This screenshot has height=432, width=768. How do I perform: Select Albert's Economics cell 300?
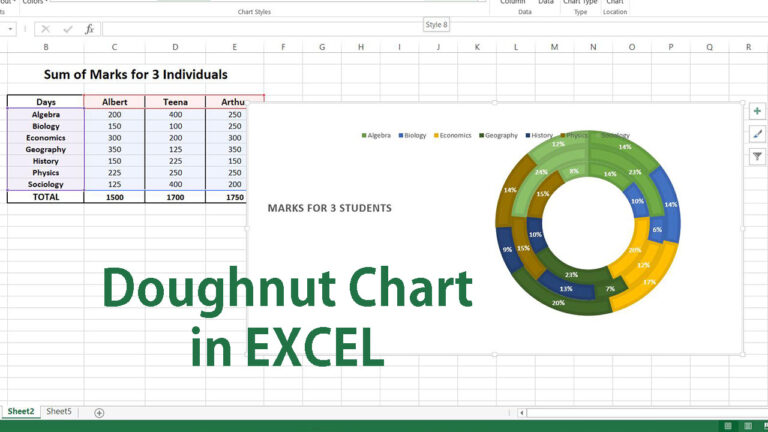point(114,138)
